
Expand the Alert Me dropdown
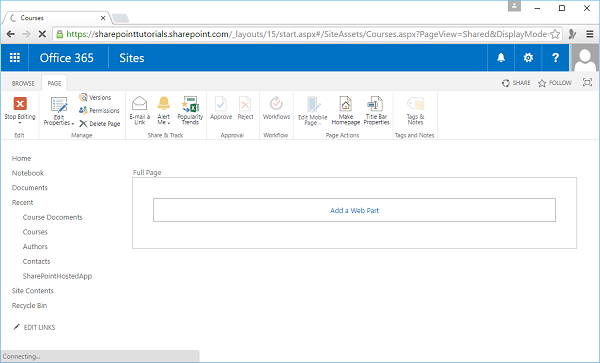coord(168,123)
